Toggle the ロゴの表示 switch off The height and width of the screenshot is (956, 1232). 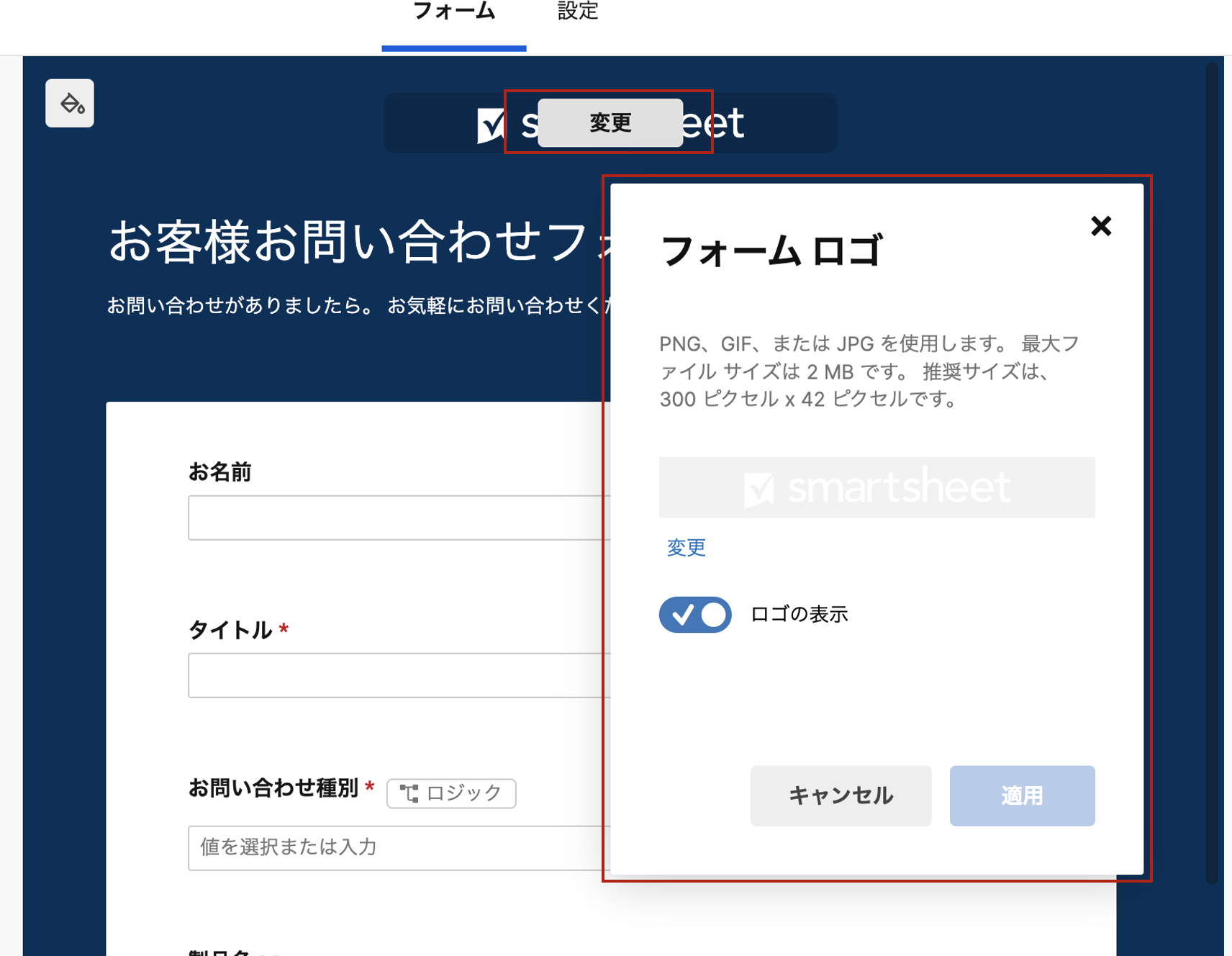695,615
